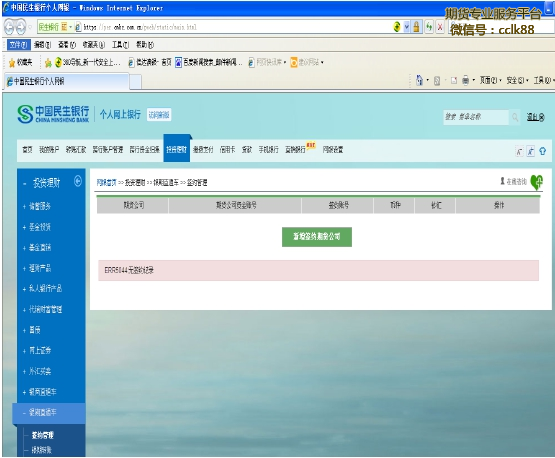
Task: Click the IE home icon in command bar
Action: (419, 81)
